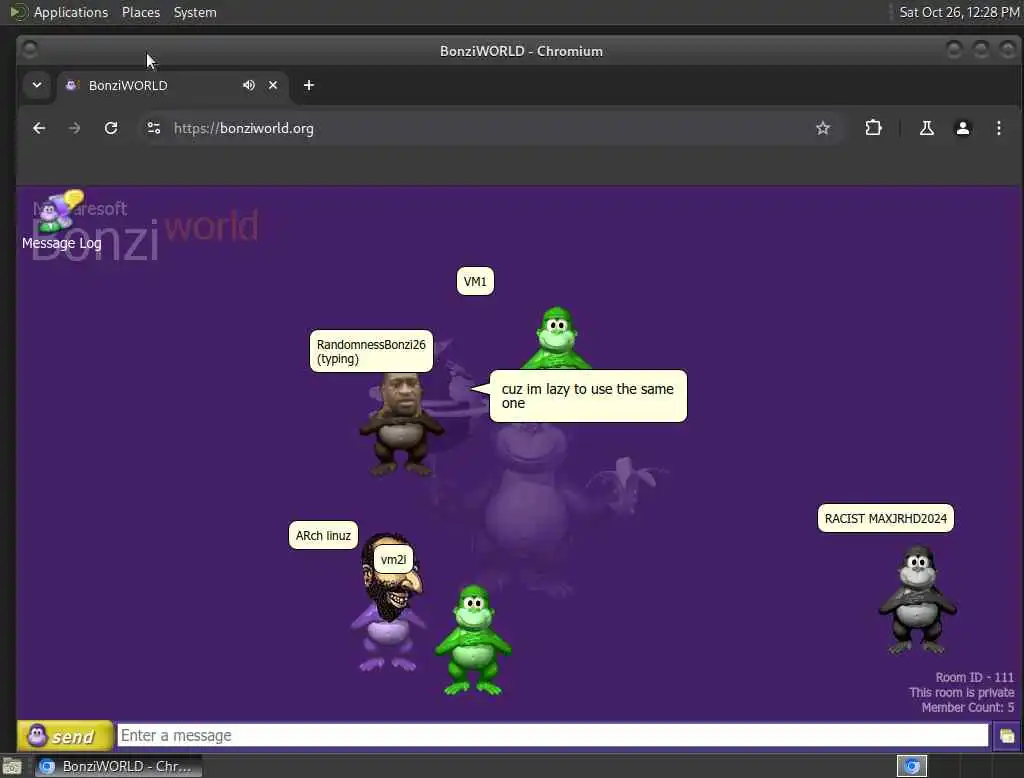
Task: Open the Chromium three-dot menu
Action: [x=999, y=129]
